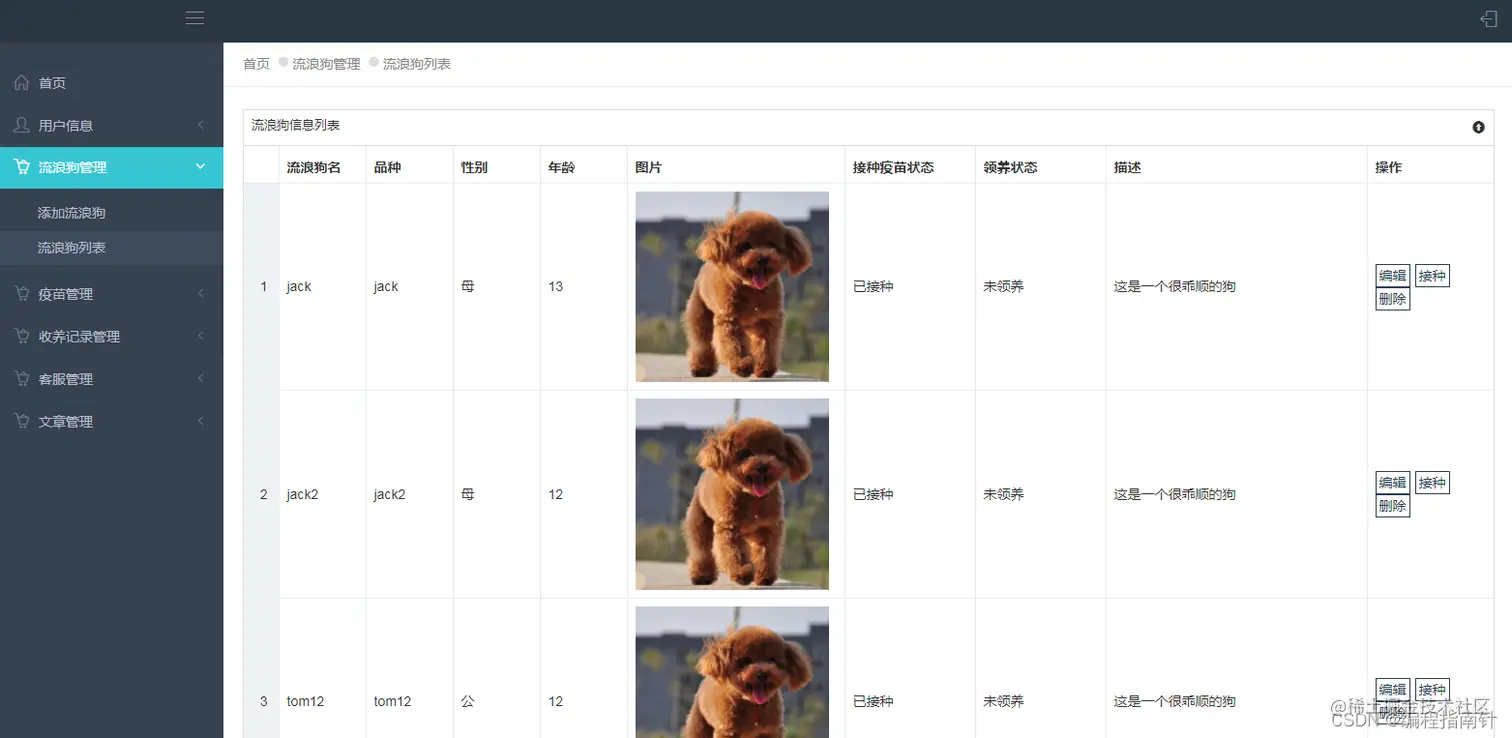Open dog photo thumbnail in jack2 row
This screenshot has width=1512, height=738.
[x=732, y=494]
